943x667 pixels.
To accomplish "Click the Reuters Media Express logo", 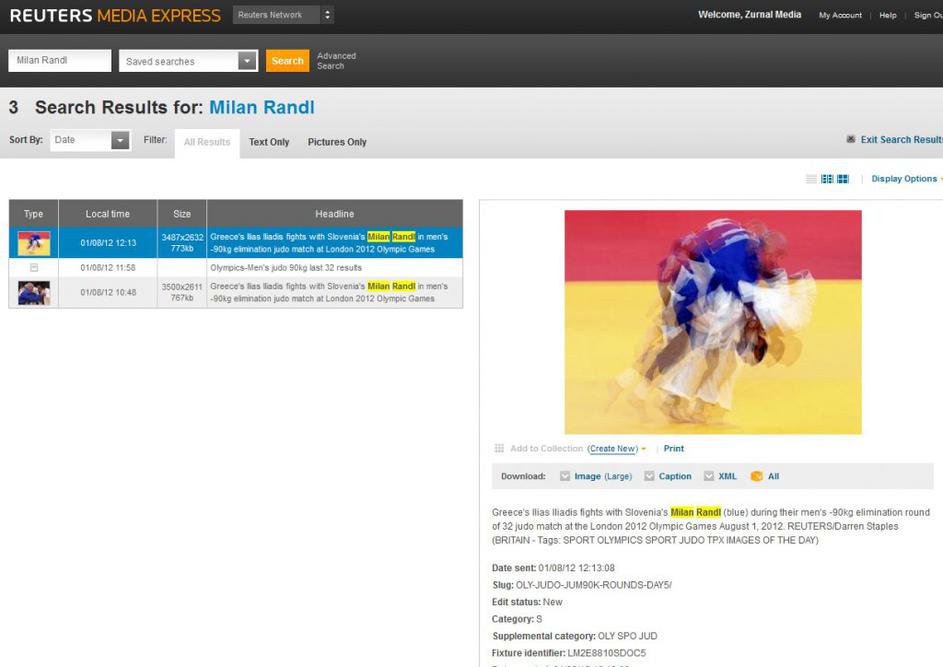I will (x=115, y=16).
